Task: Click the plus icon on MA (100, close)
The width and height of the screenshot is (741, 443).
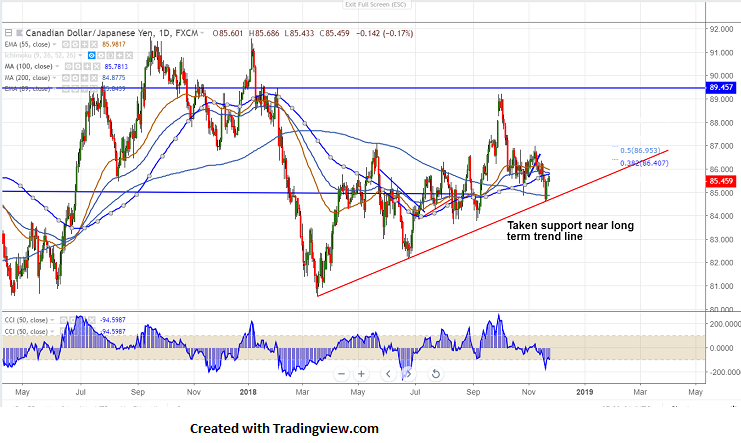Action: 87,66
